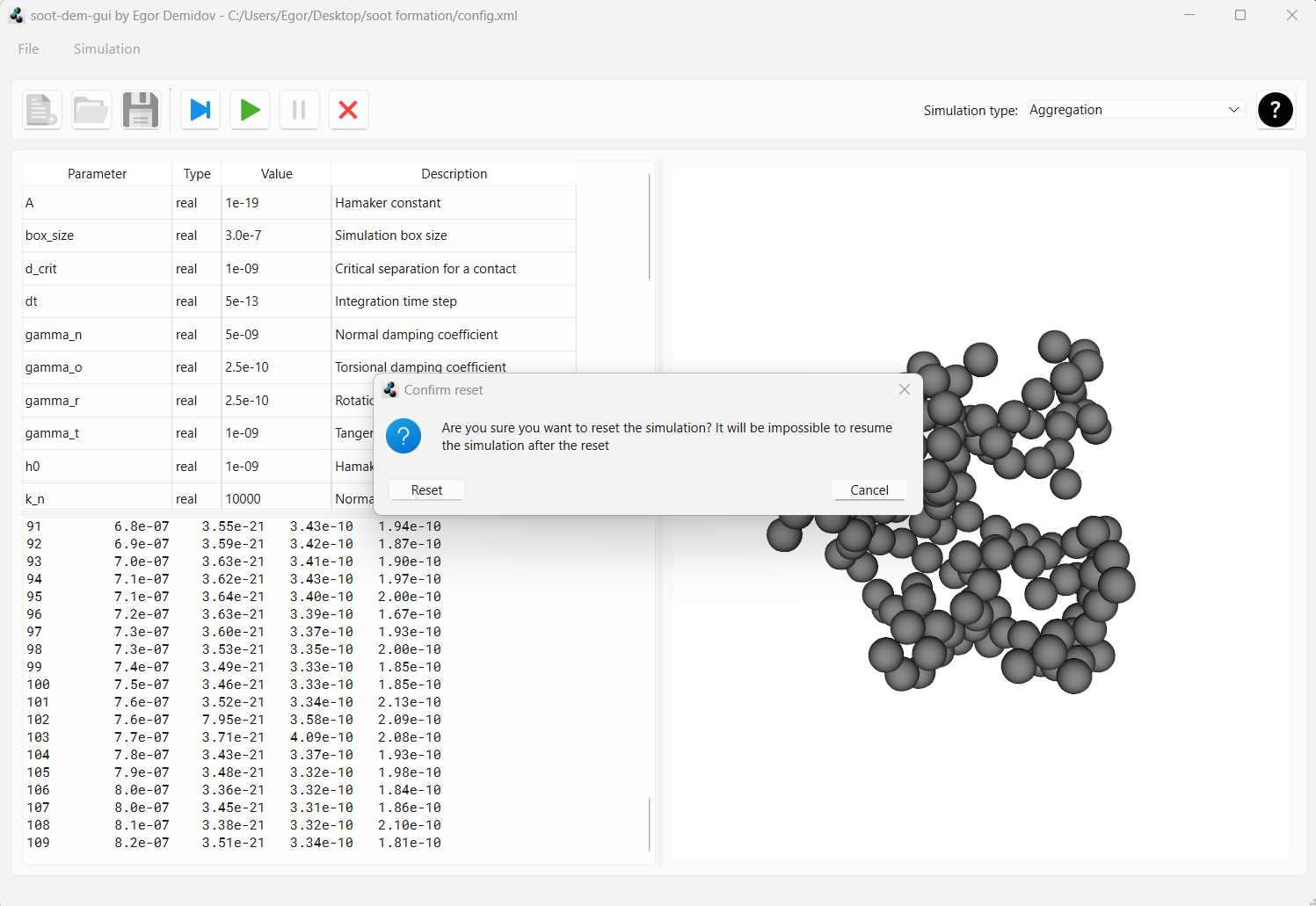Screen dimensions: 1316x906
Task: Click the log line numbered 91
Action: (234, 526)
